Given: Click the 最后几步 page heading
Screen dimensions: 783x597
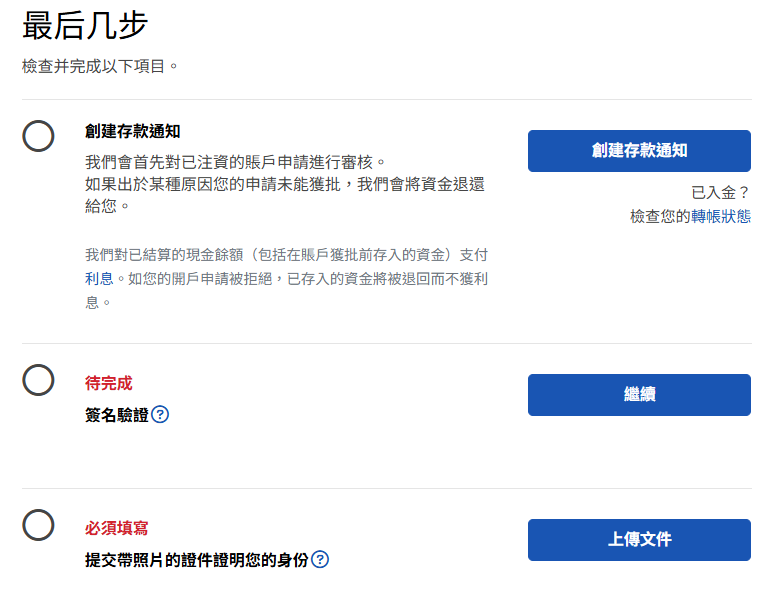Looking at the screenshot, I should click(x=85, y=27).
